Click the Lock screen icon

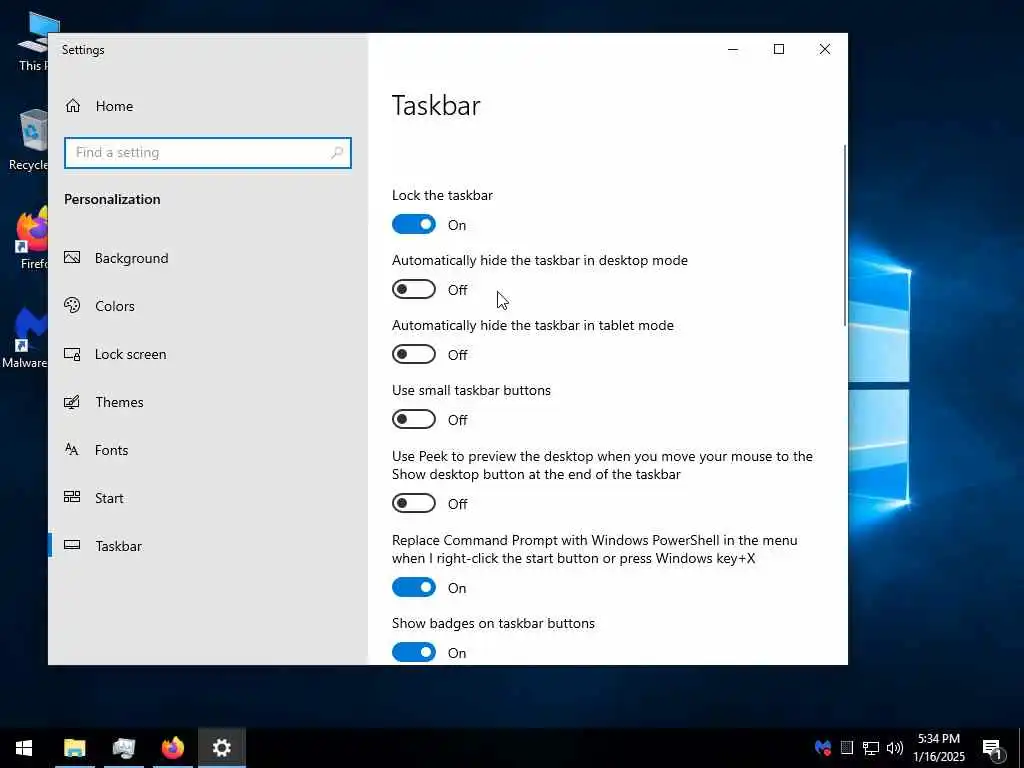pos(72,354)
